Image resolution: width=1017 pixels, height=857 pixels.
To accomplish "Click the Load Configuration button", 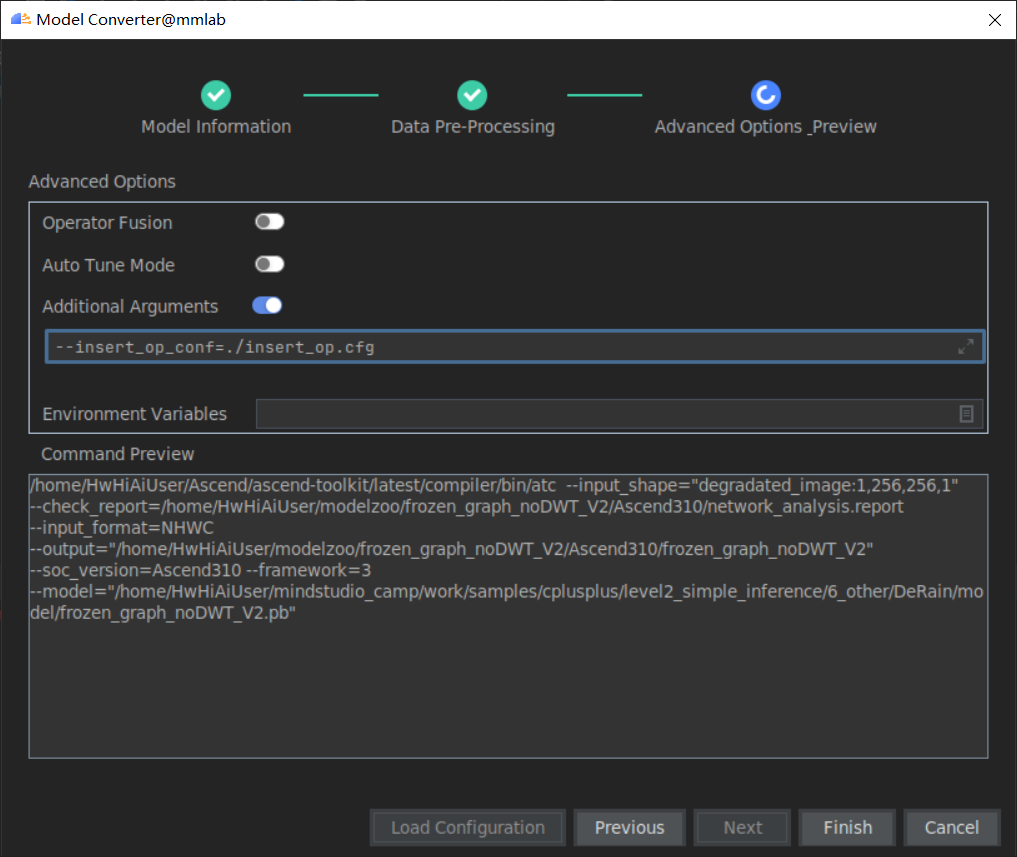I will [x=468, y=828].
